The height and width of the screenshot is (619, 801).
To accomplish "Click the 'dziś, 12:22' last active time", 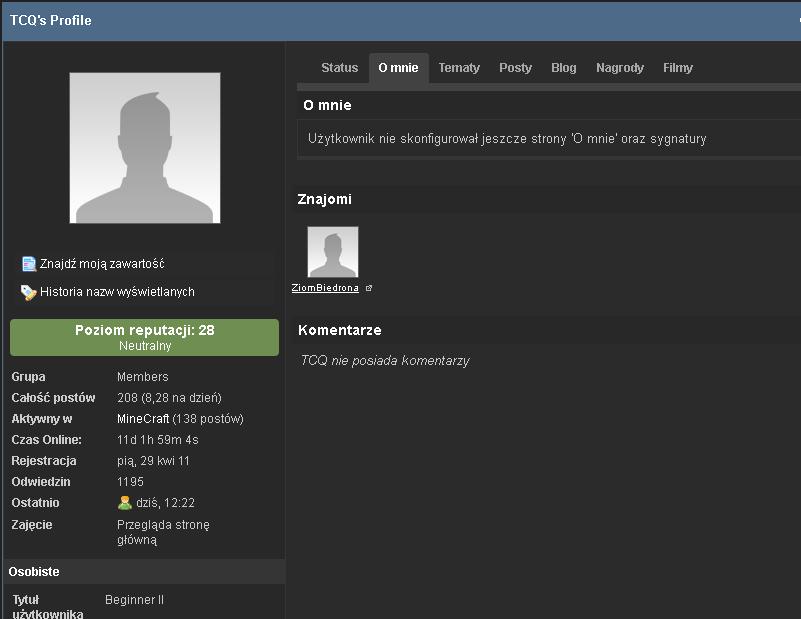I will coord(166,503).
